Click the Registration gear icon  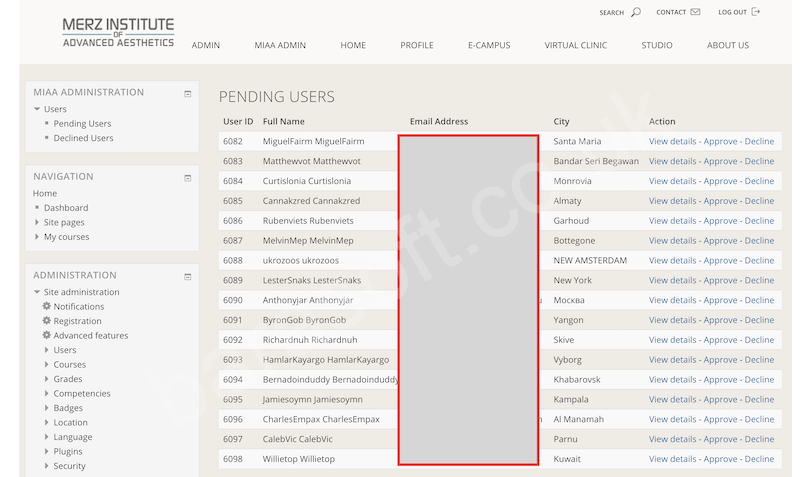46,320
